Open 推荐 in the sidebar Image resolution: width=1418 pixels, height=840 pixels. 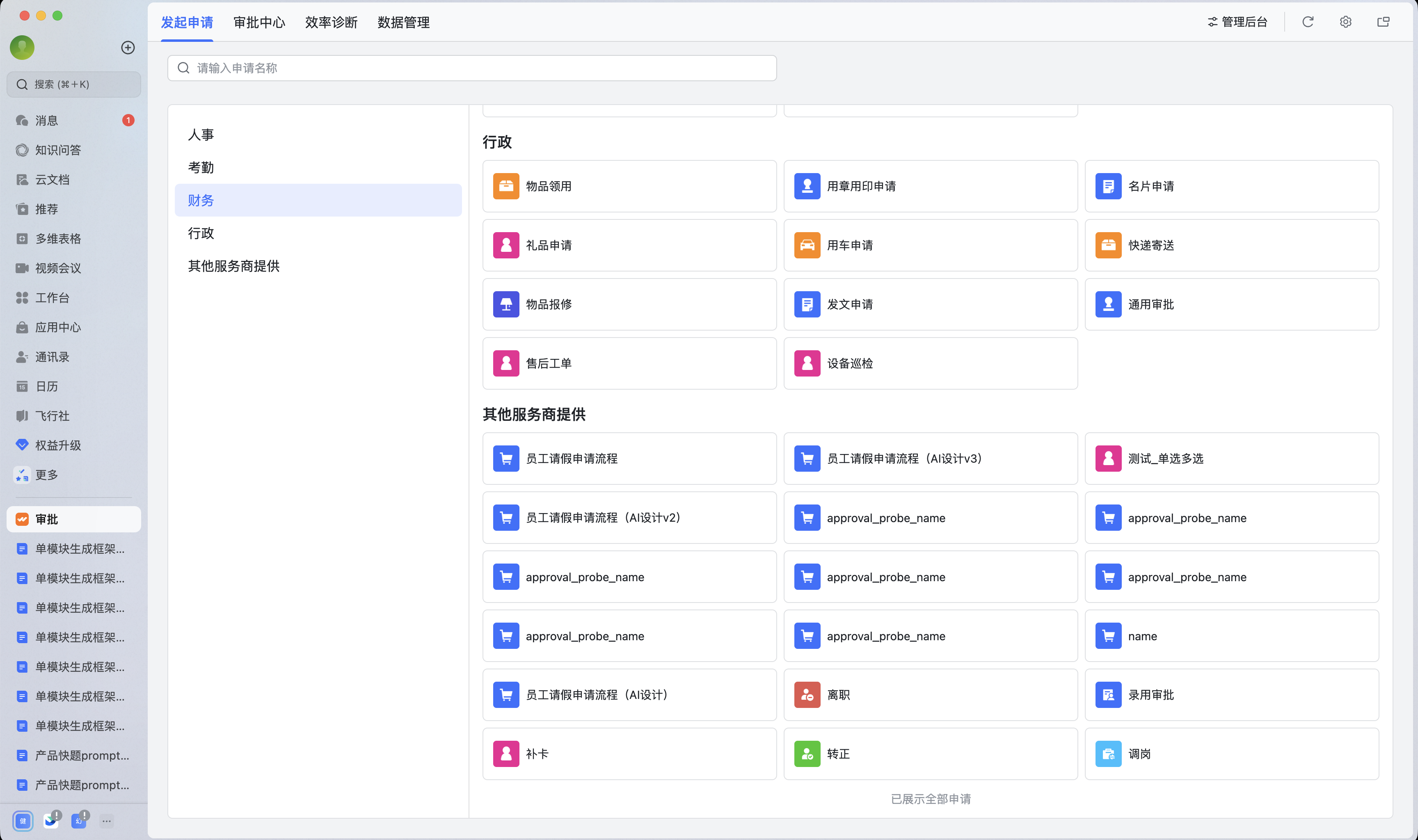(73, 209)
